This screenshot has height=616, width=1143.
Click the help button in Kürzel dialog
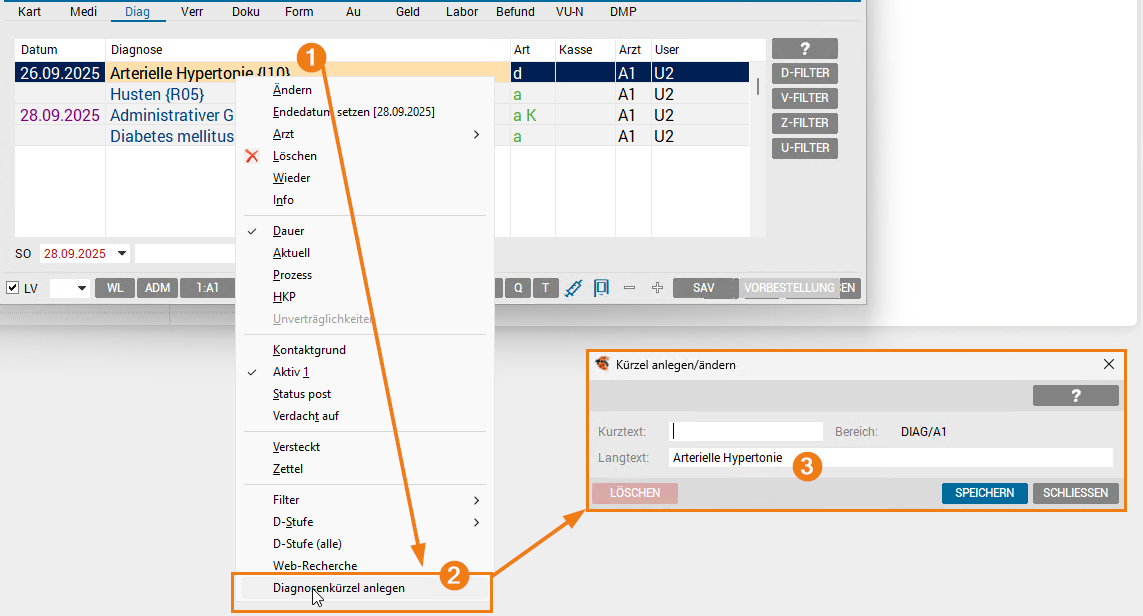[x=1075, y=396]
